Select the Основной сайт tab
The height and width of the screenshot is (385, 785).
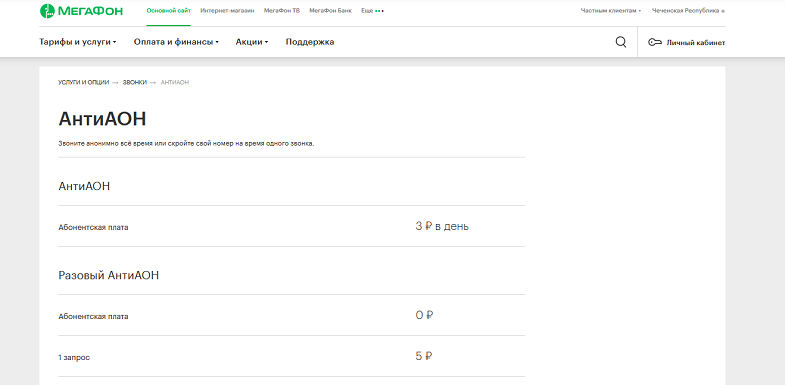coord(168,11)
